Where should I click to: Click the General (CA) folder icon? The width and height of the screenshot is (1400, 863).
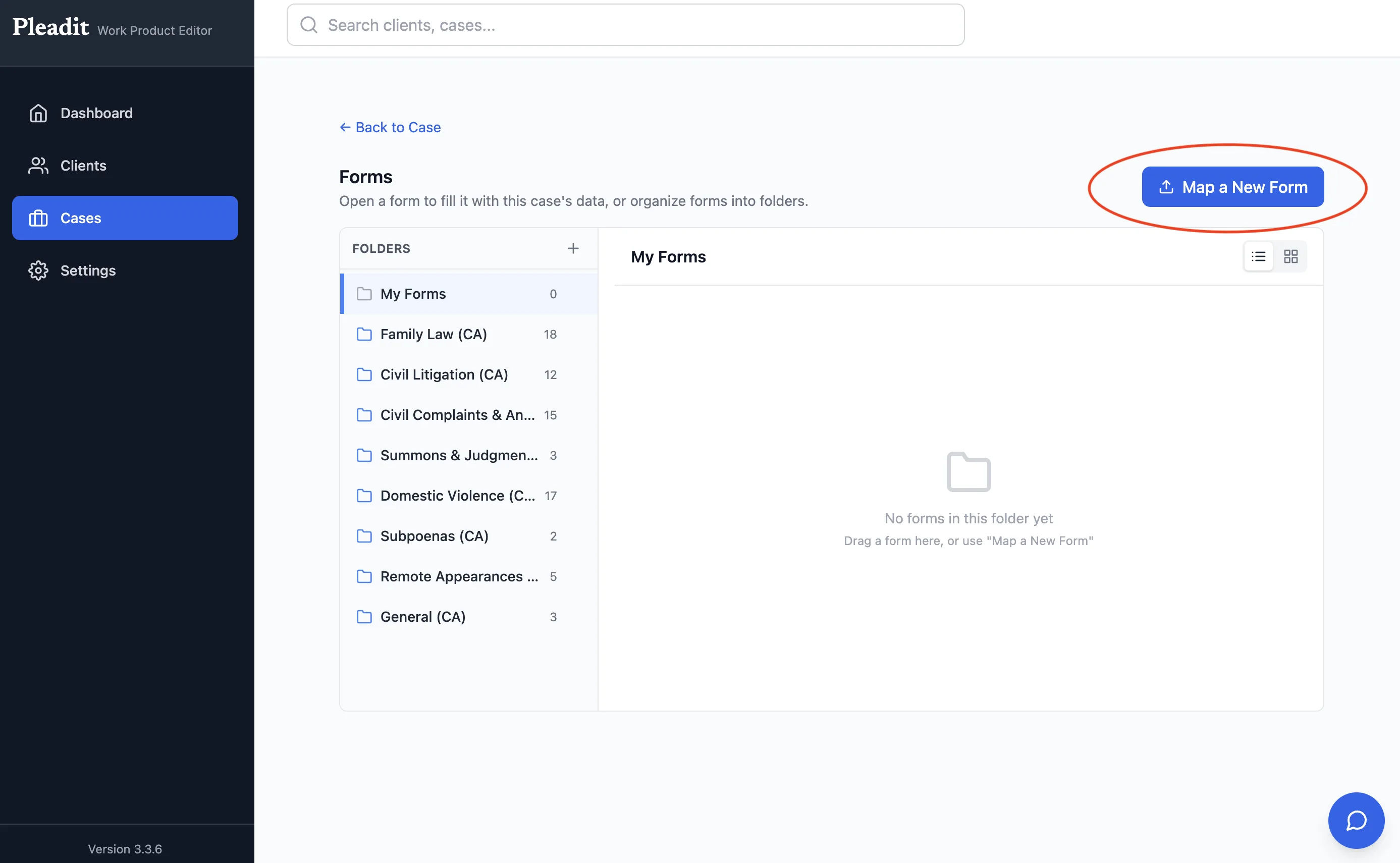click(x=364, y=617)
